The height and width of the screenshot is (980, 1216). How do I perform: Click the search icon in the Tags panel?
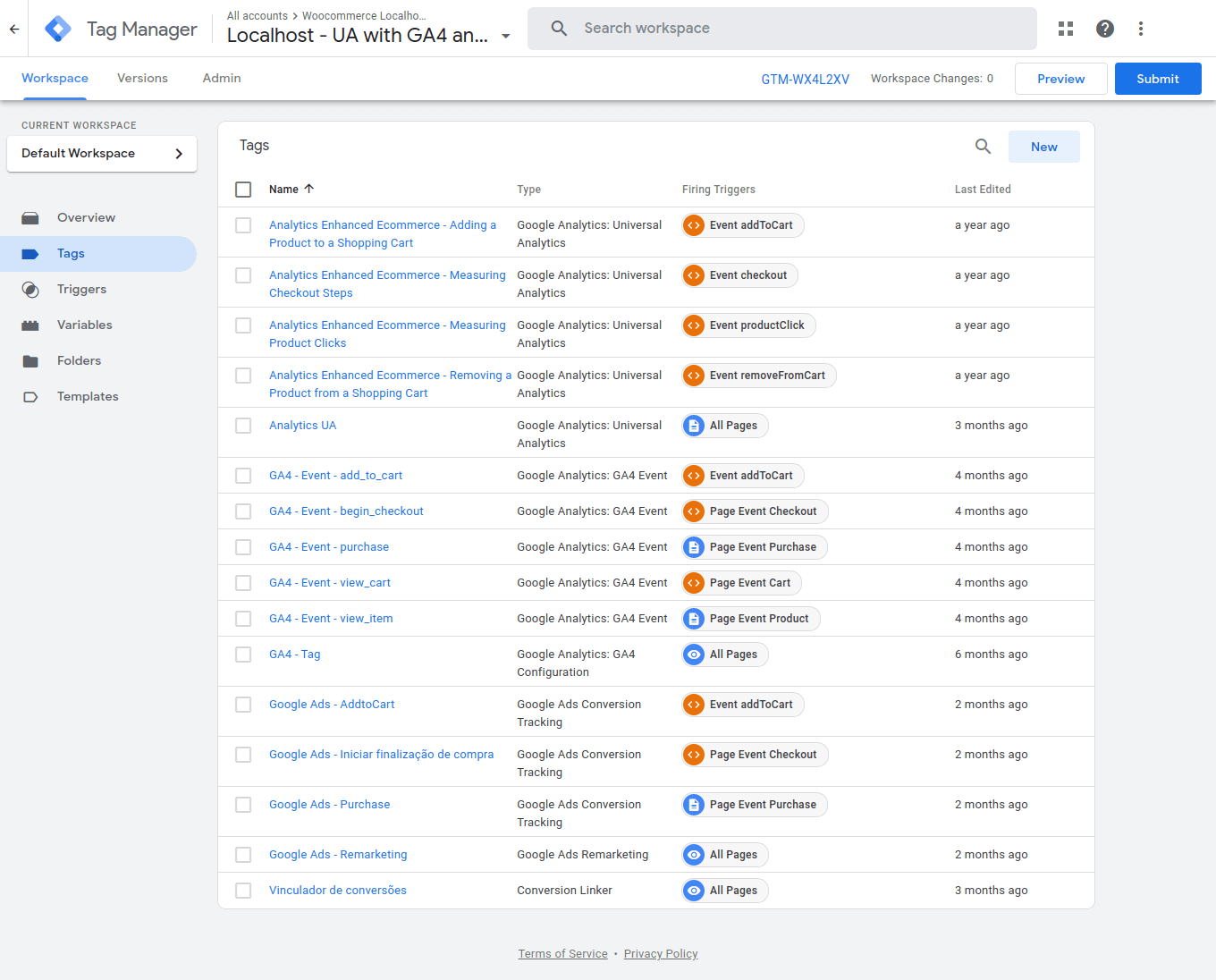(x=983, y=147)
